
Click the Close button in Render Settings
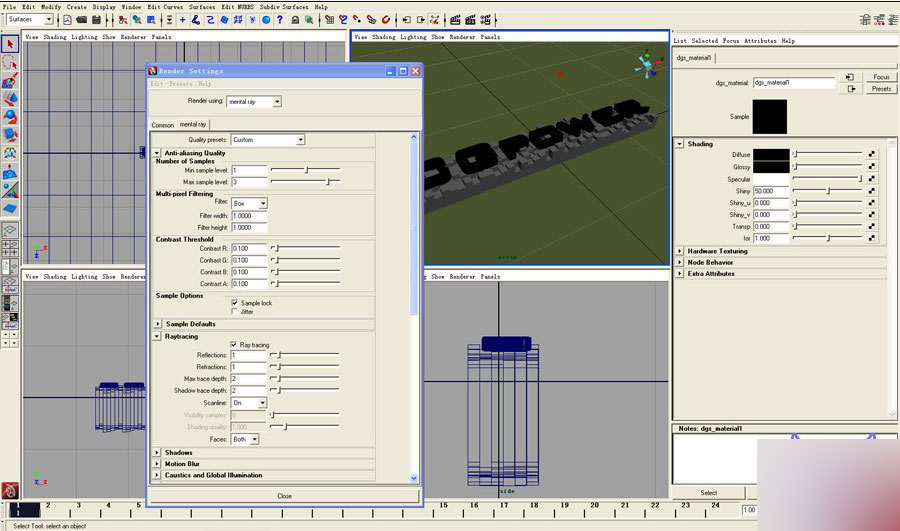(285, 495)
